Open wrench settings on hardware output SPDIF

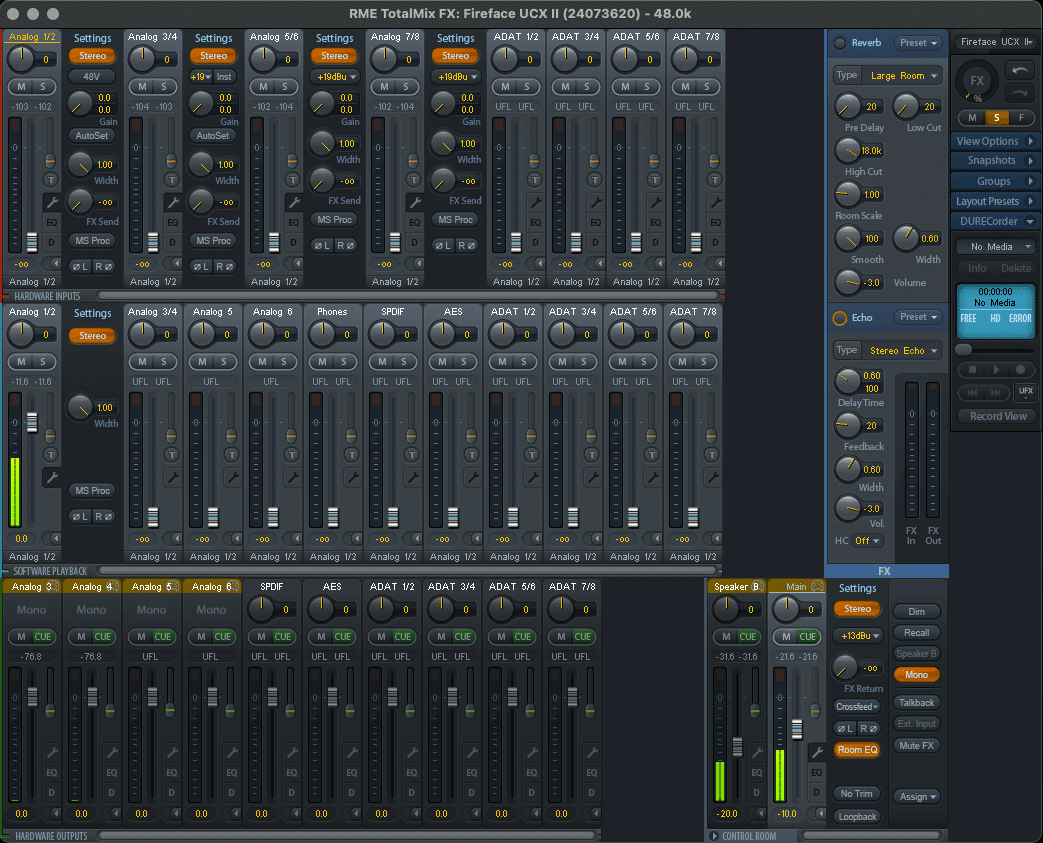click(x=291, y=752)
